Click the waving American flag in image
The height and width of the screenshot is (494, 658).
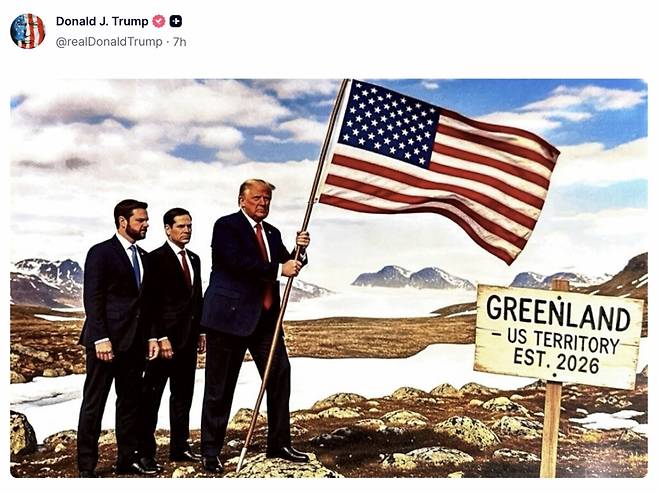click(x=439, y=168)
